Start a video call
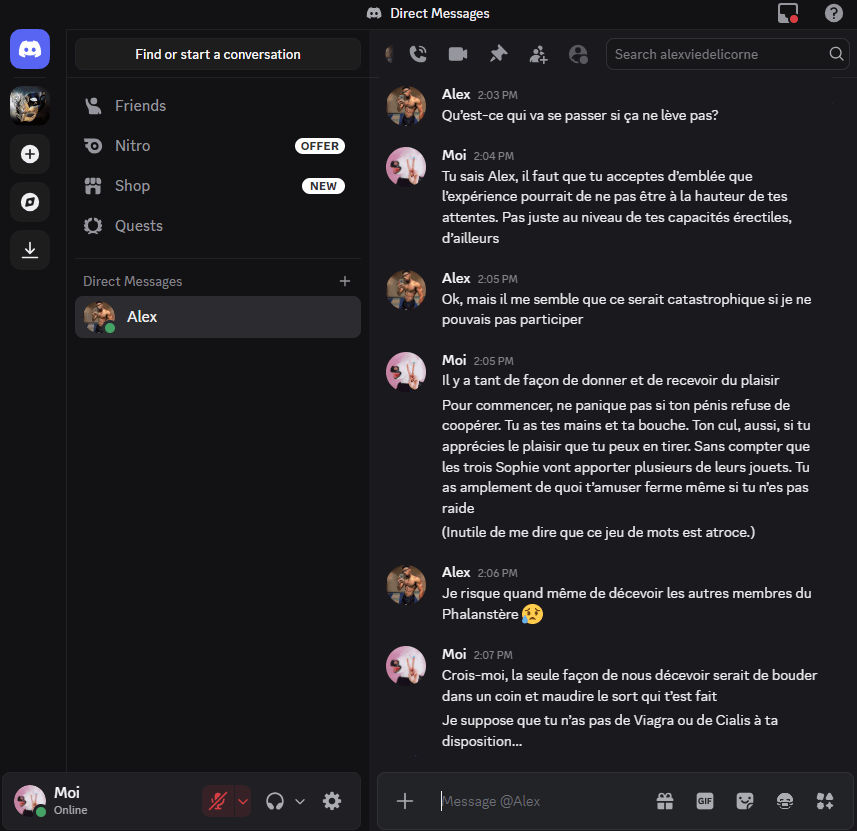This screenshot has width=857, height=831. tap(458, 54)
